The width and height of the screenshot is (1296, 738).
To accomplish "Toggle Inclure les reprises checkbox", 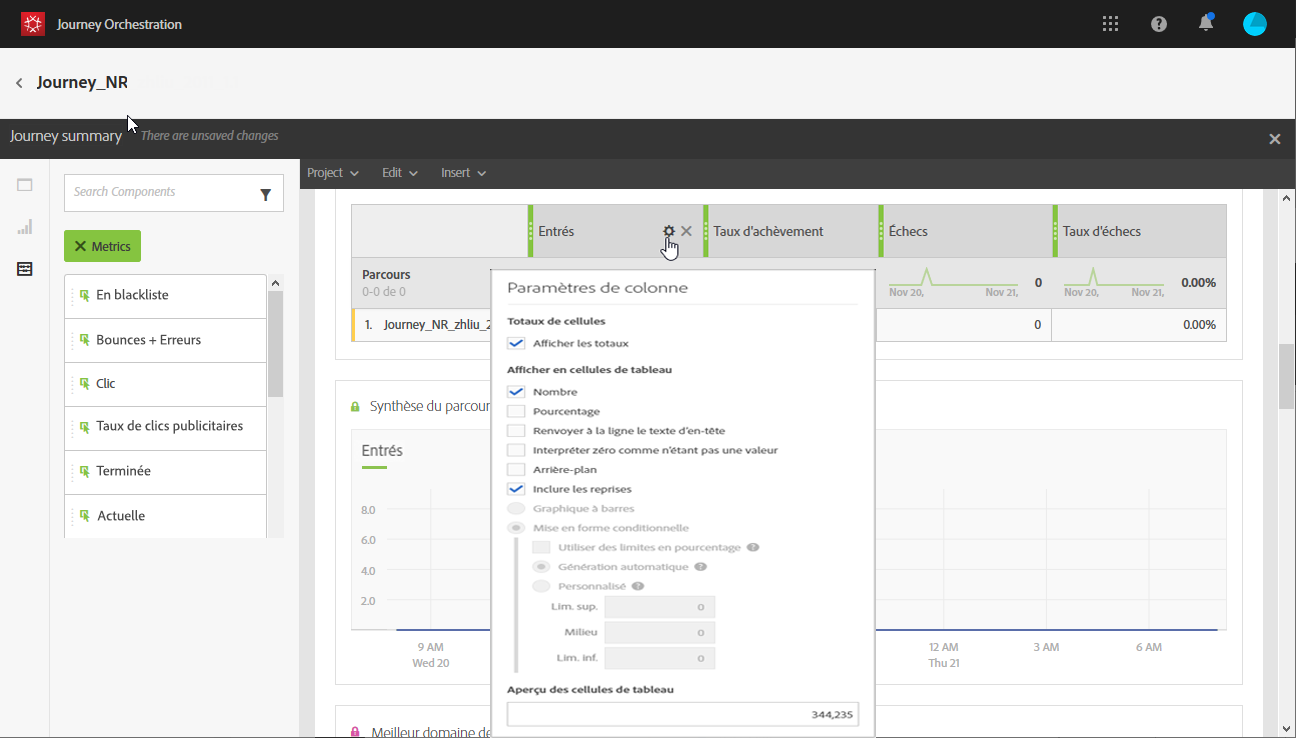I will coord(516,489).
